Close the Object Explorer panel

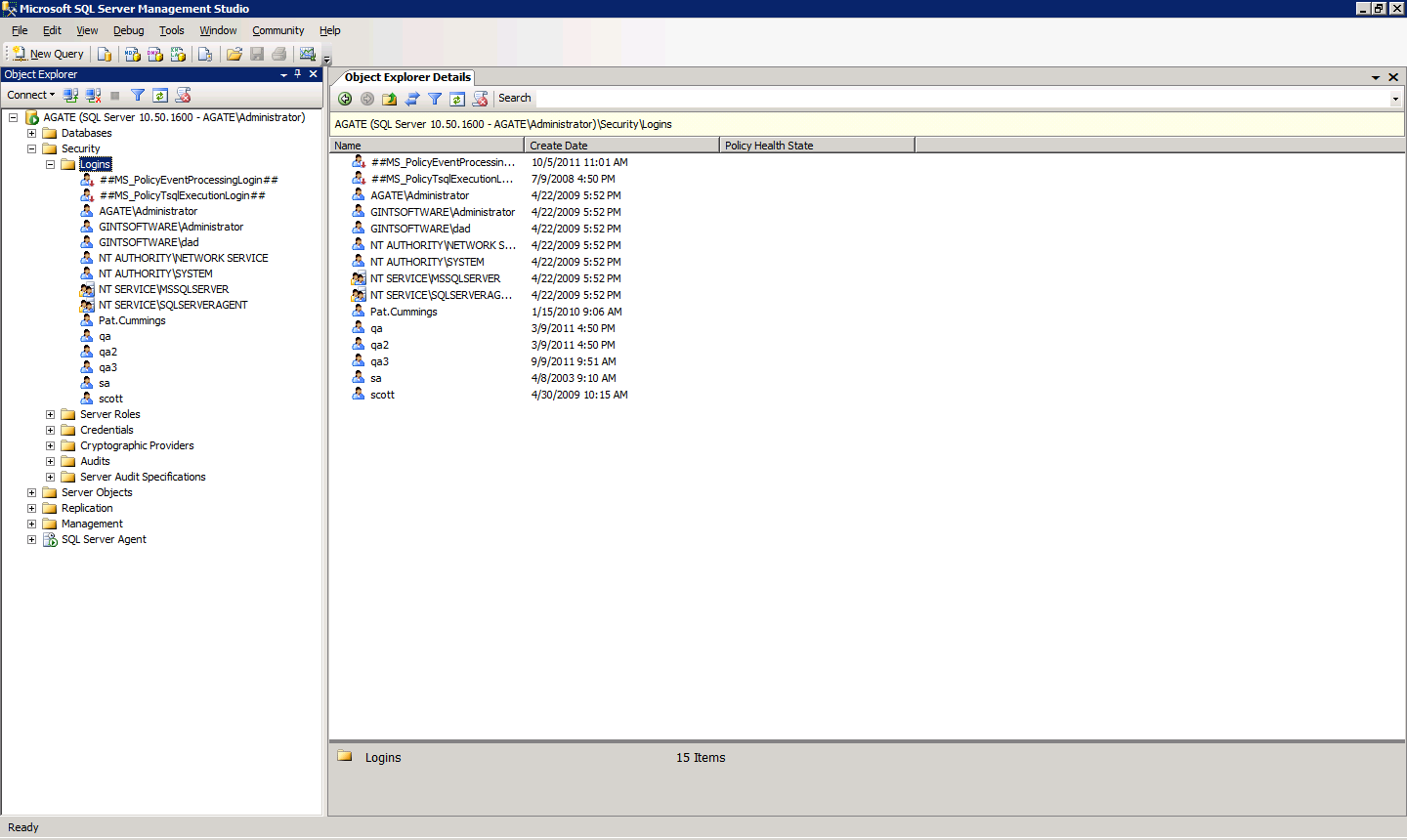(314, 74)
